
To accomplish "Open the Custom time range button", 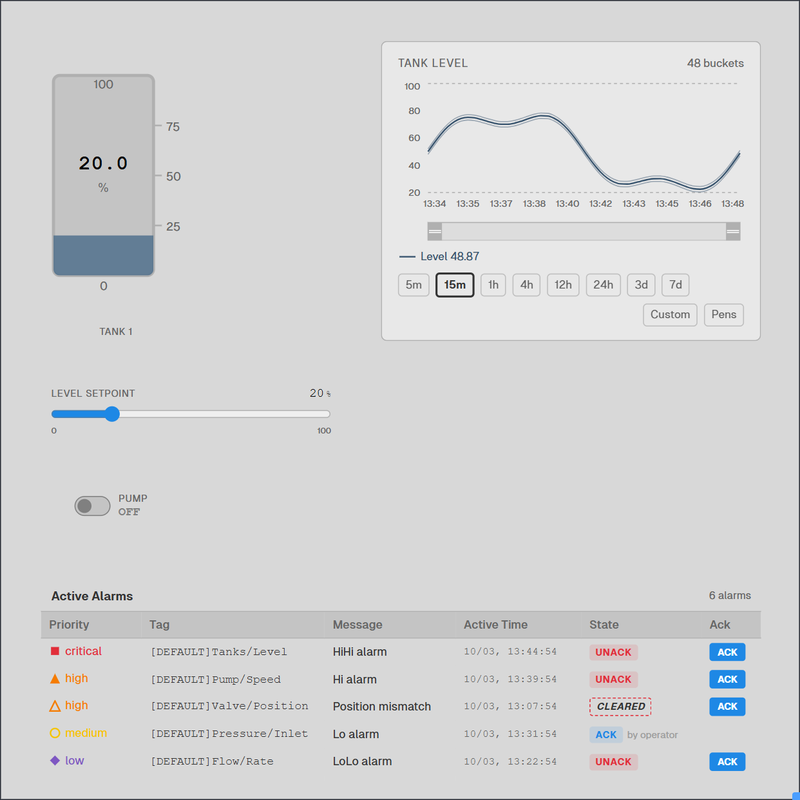I will point(670,314).
